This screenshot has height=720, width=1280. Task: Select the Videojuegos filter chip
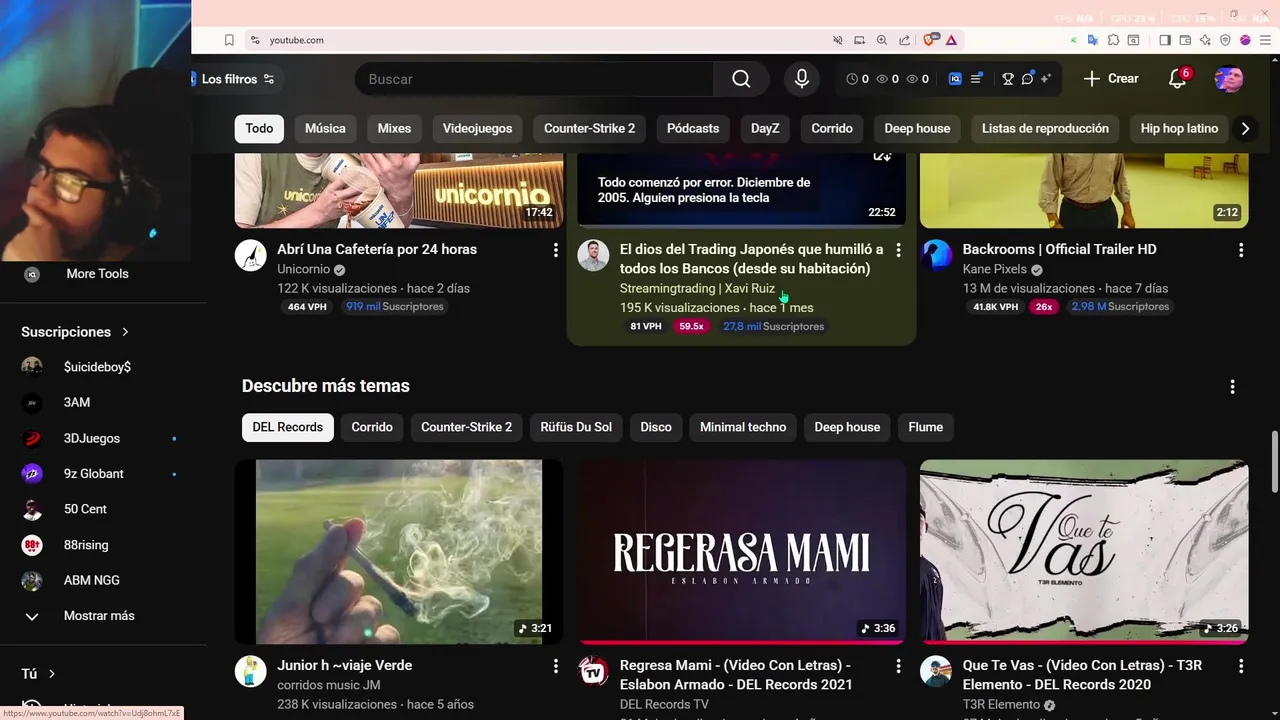coord(477,128)
